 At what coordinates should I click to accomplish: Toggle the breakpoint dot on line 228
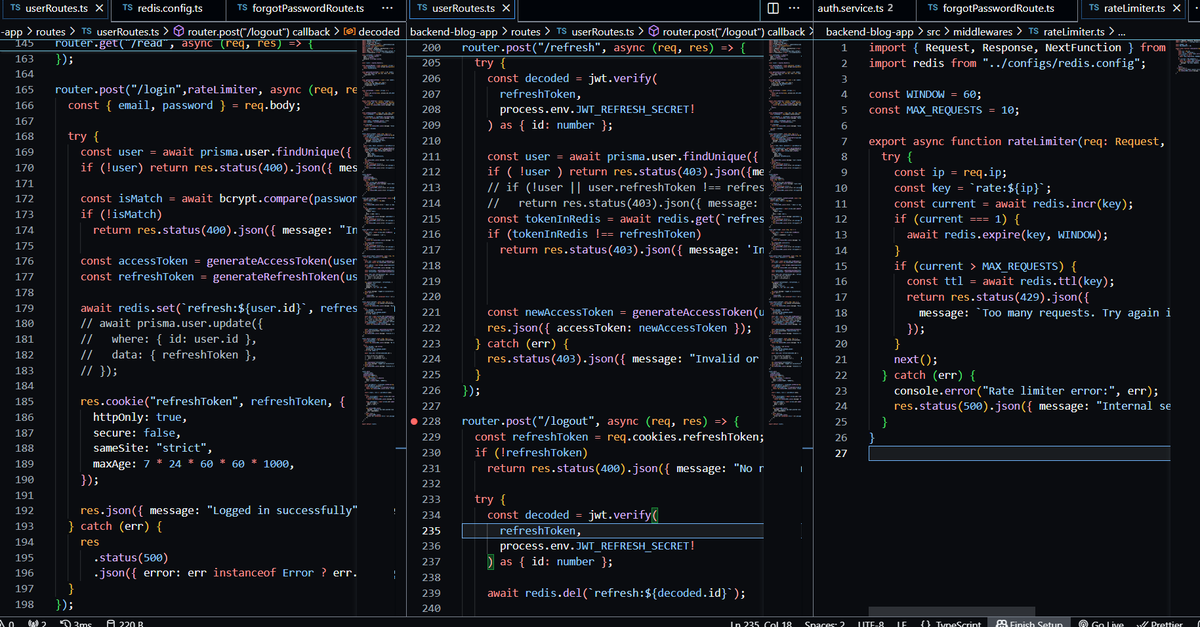coord(414,422)
